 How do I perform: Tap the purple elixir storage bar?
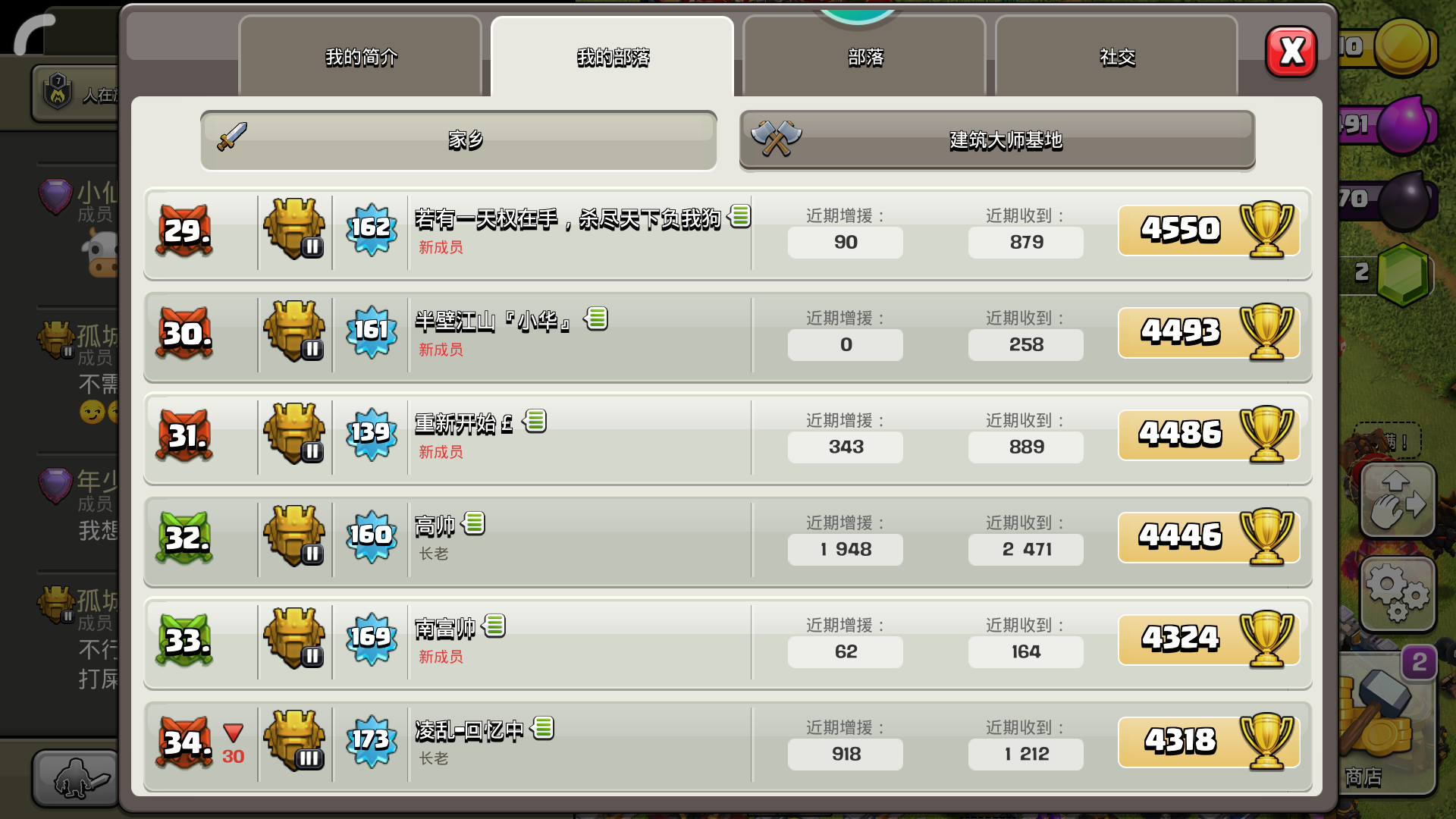tap(1388, 124)
